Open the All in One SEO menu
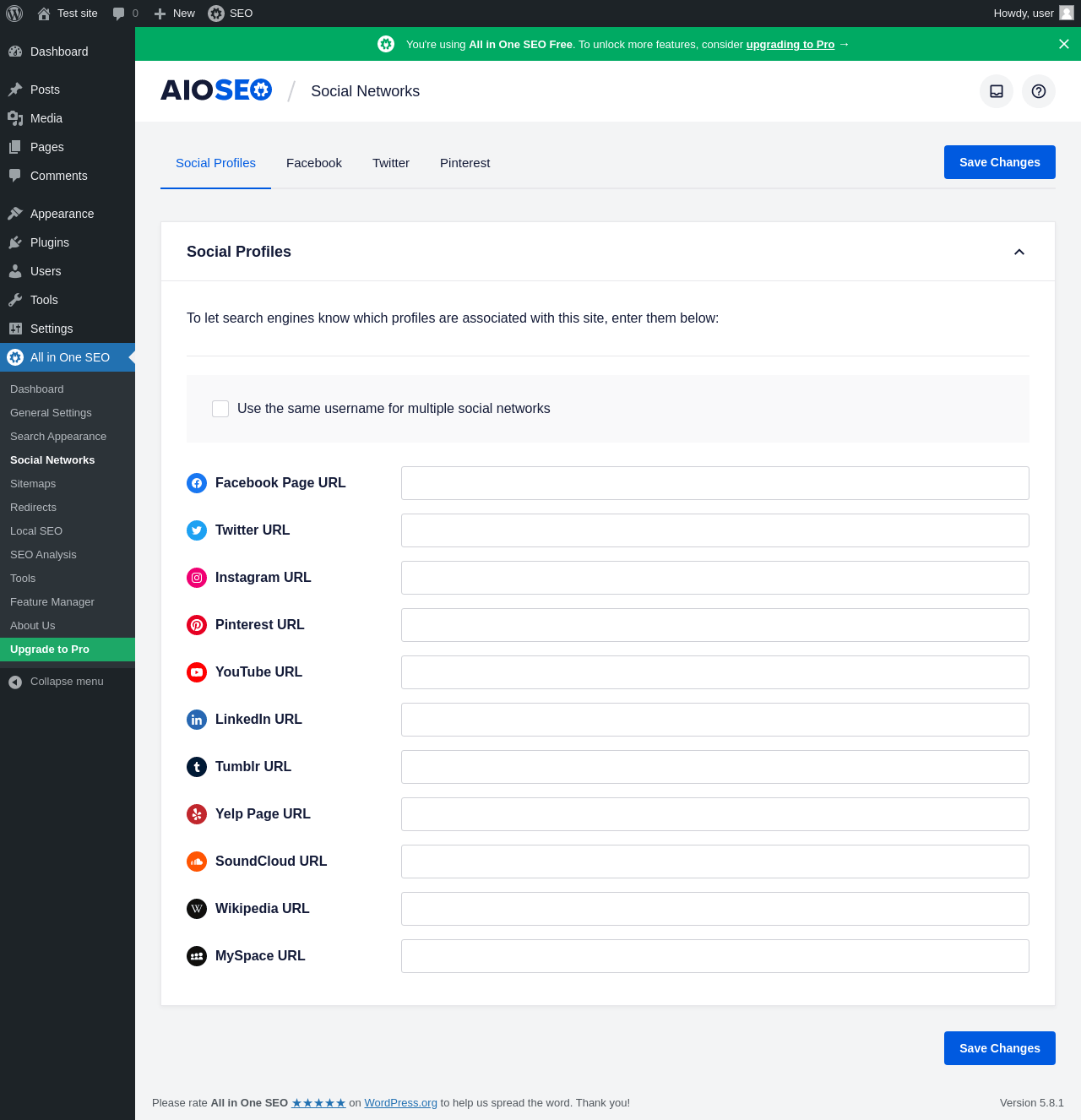This screenshot has height=1120, width=1081. coord(68,357)
